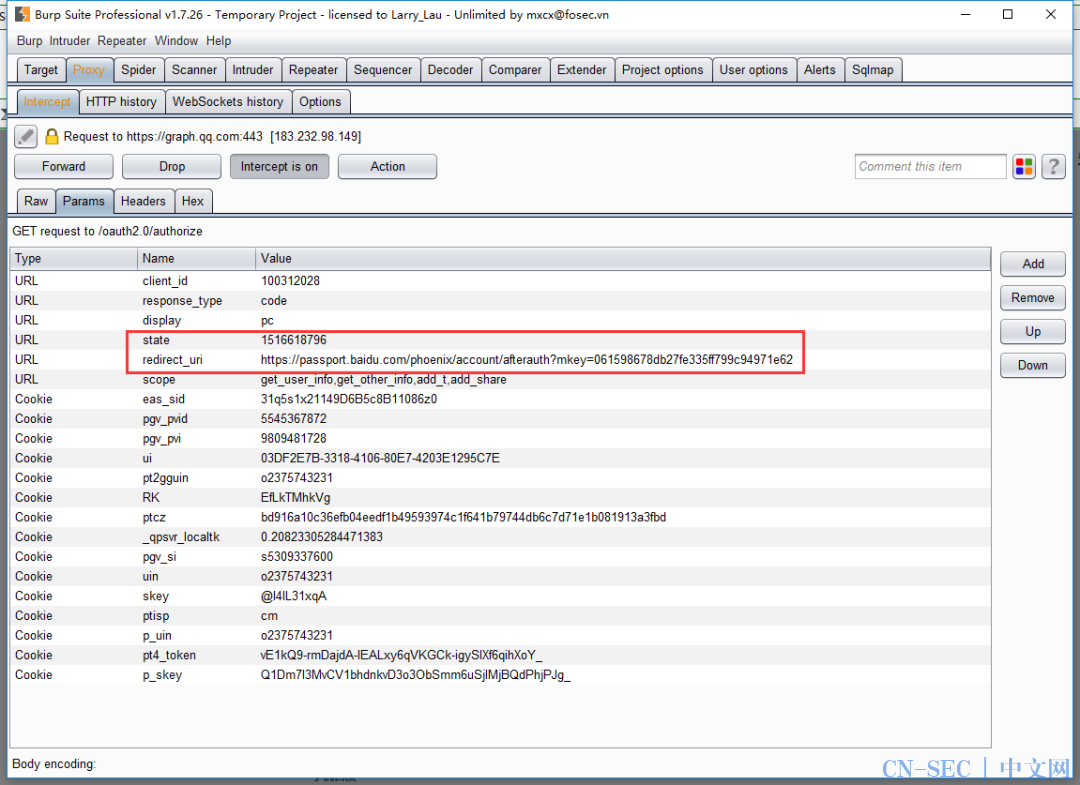This screenshot has width=1080, height=785.
Task: Select the skey cookie value
Action: pos(293,596)
